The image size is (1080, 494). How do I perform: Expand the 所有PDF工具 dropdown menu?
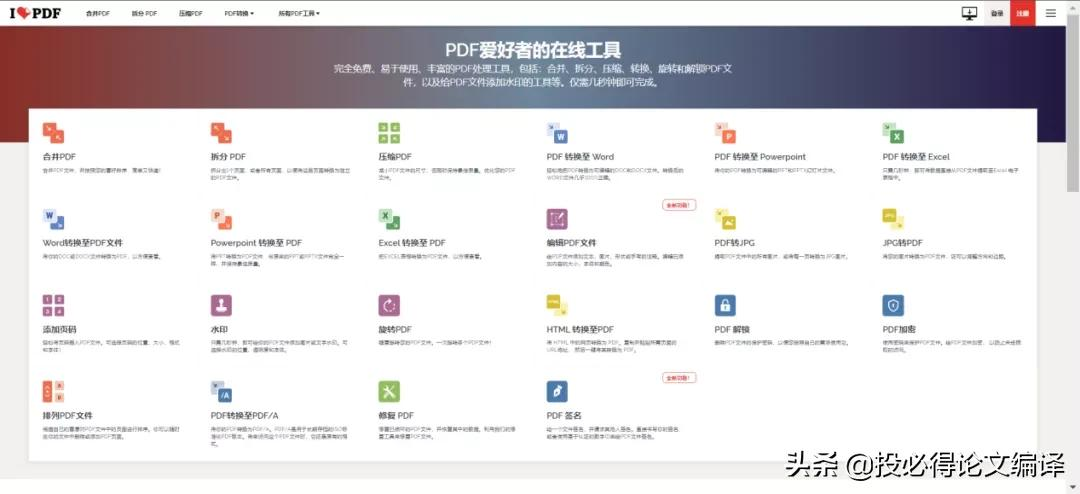[x=299, y=13]
